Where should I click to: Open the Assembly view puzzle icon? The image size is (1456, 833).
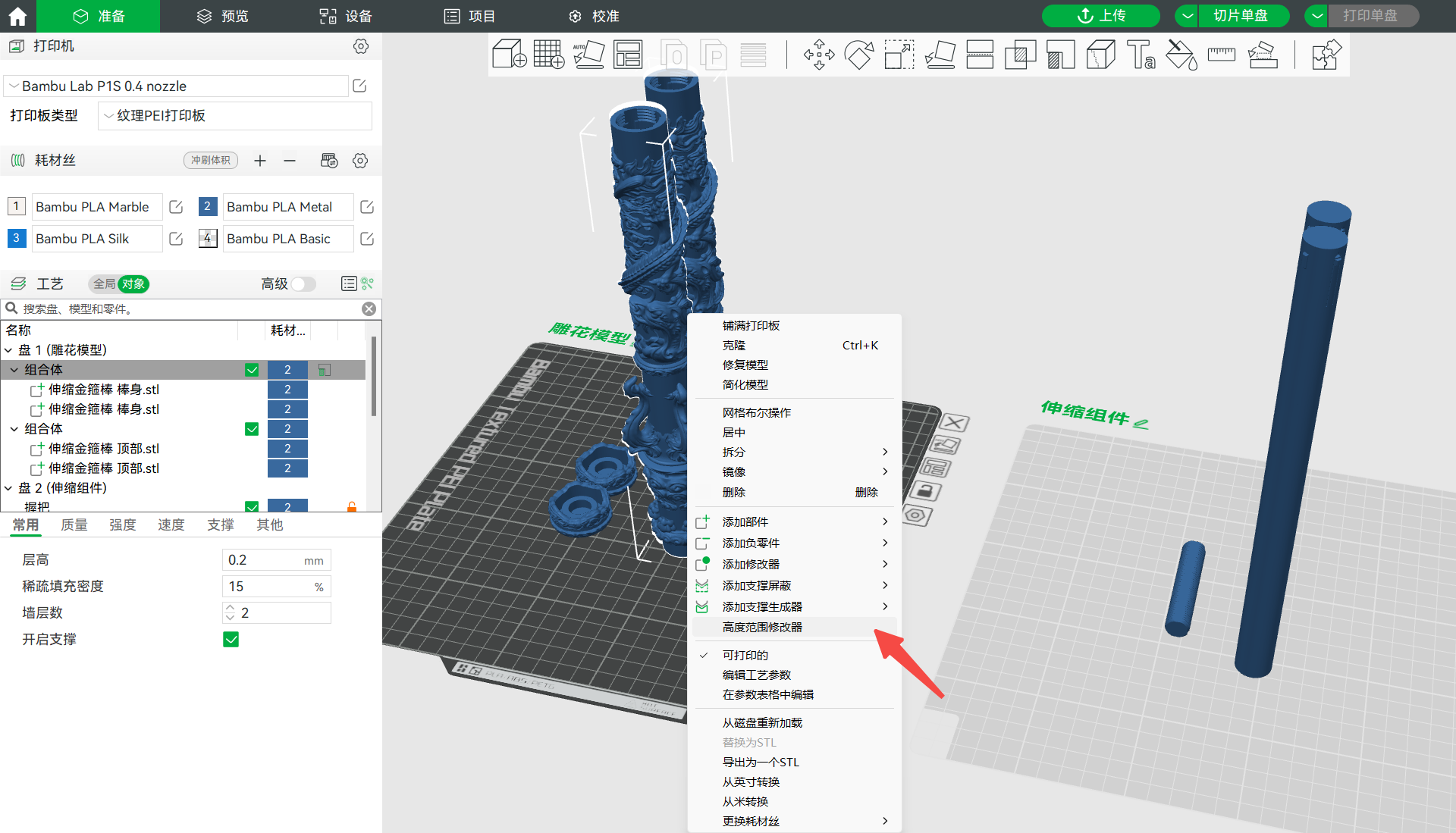[x=1326, y=55]
